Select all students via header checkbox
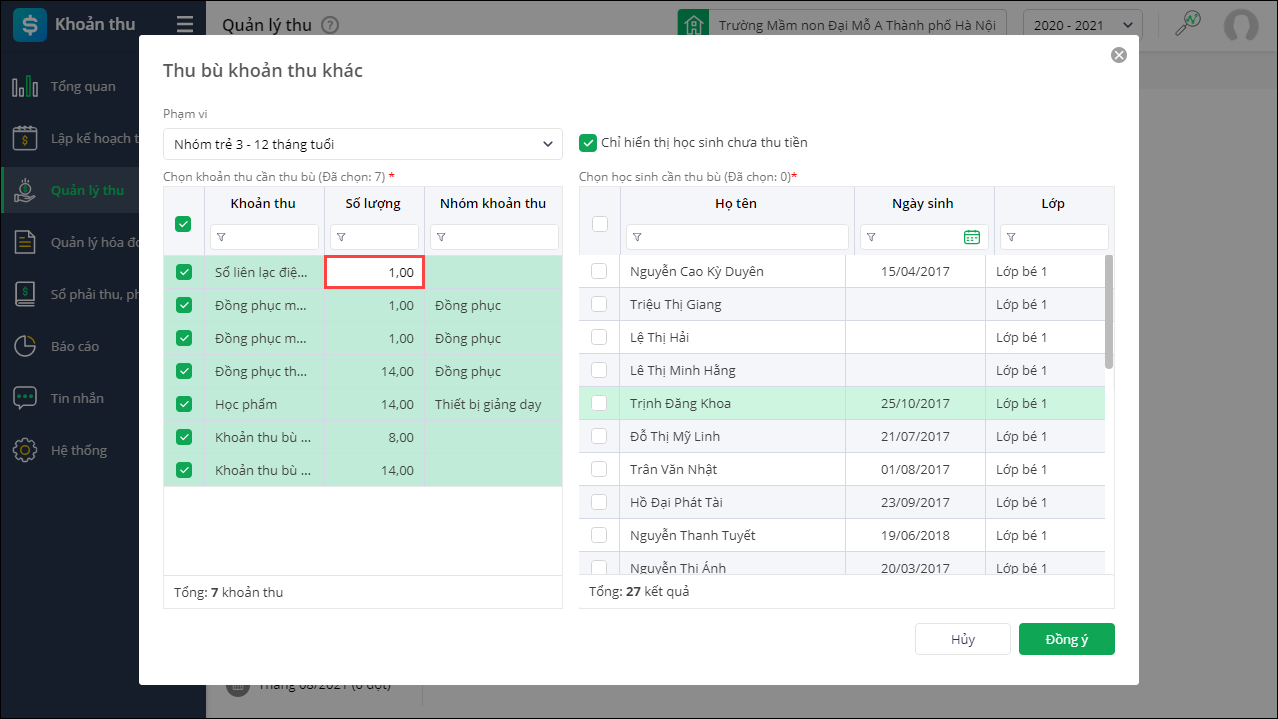Screen dimensions: 1278x719 [x=600, y=224]
